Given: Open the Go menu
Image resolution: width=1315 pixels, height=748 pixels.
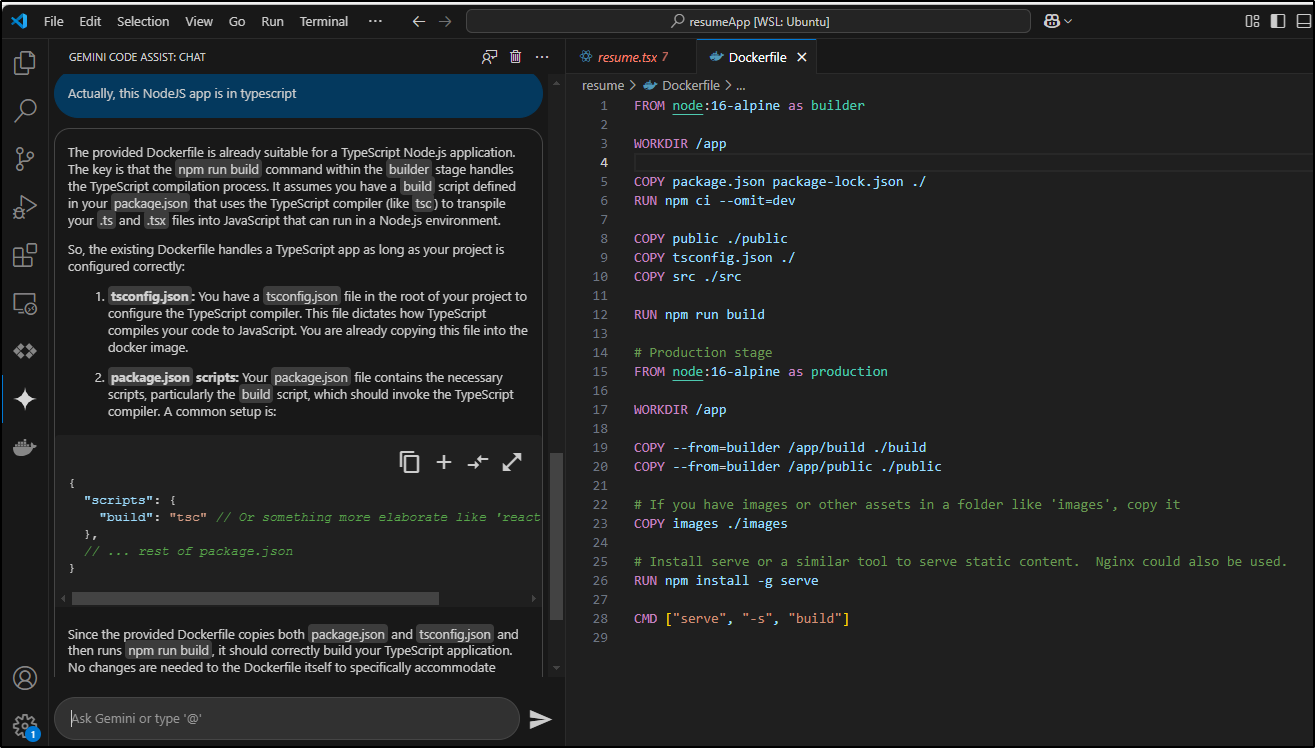Looking at the screenshot, I should (x=237, y=21).
